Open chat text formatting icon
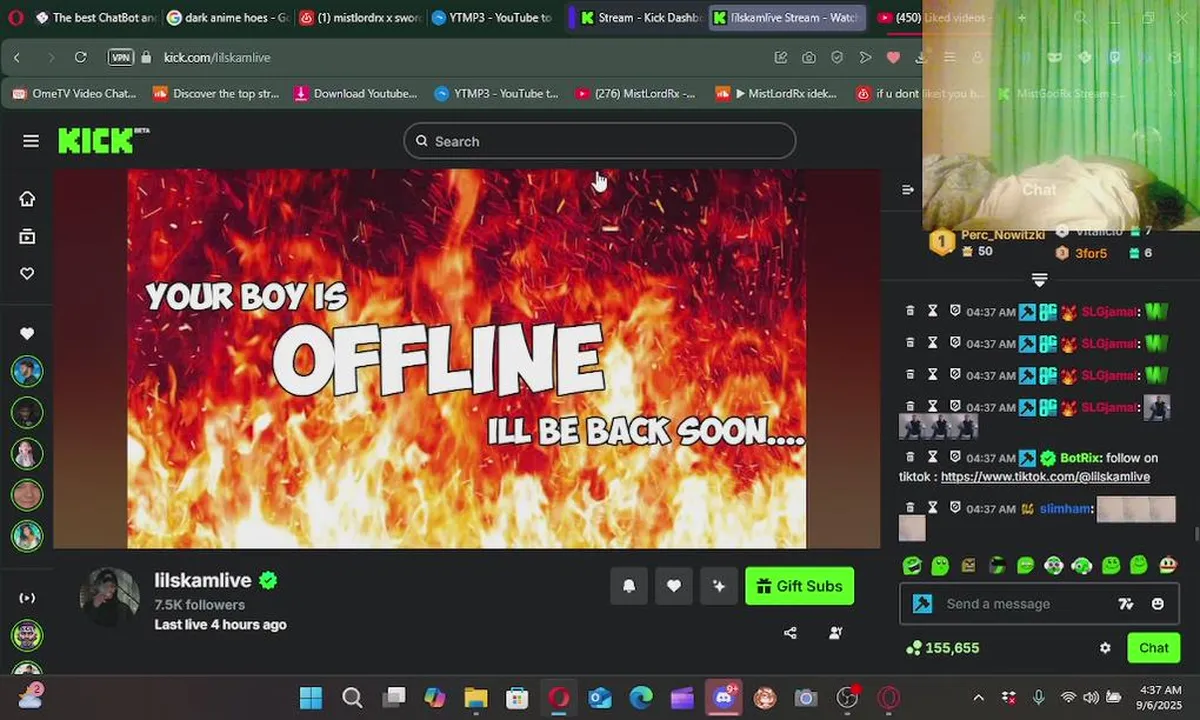The width and height of the screenshot is (1200, 720). [1126, 604]
